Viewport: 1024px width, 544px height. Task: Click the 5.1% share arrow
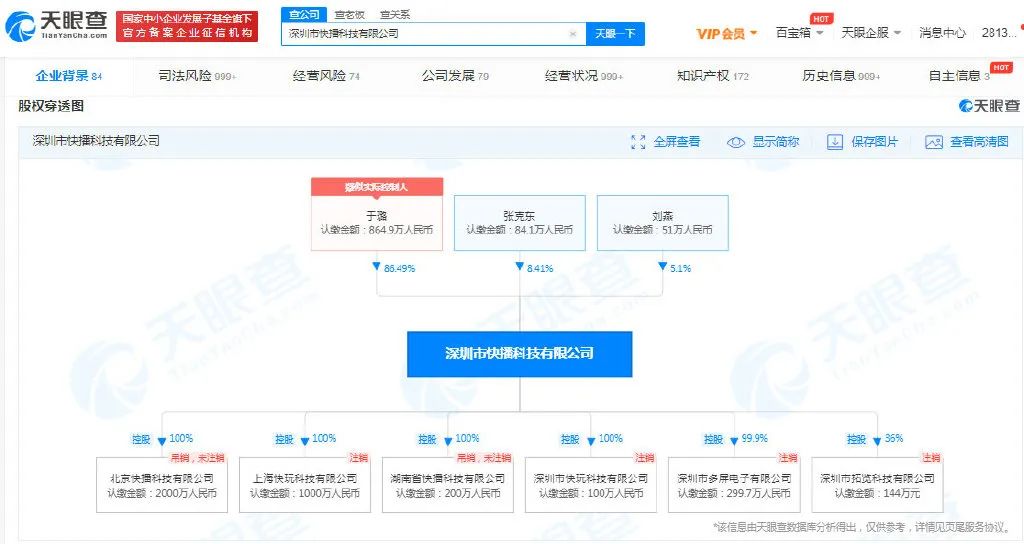click(662, 267)
